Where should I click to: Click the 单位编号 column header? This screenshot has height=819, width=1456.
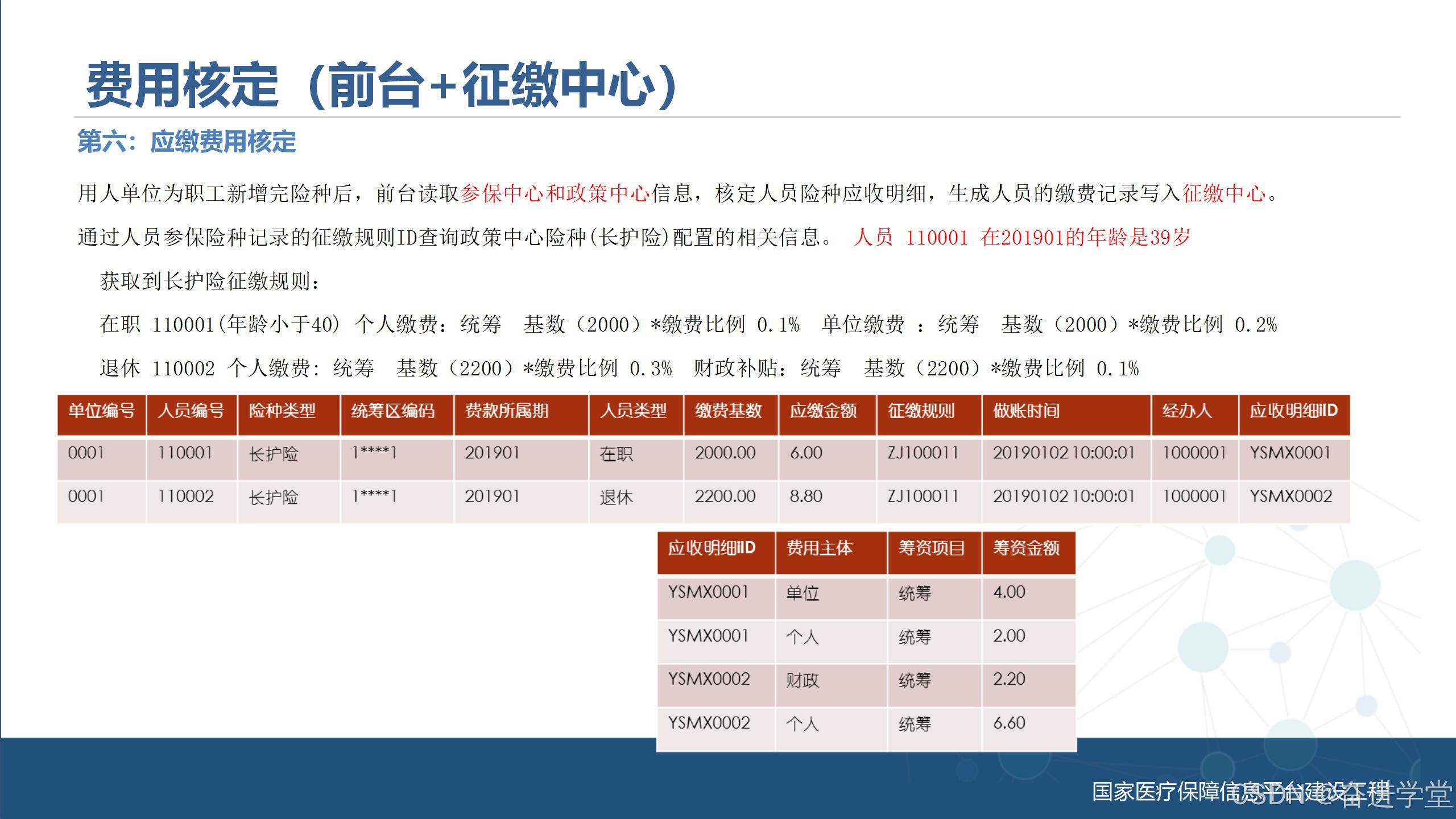pos(101,411)
